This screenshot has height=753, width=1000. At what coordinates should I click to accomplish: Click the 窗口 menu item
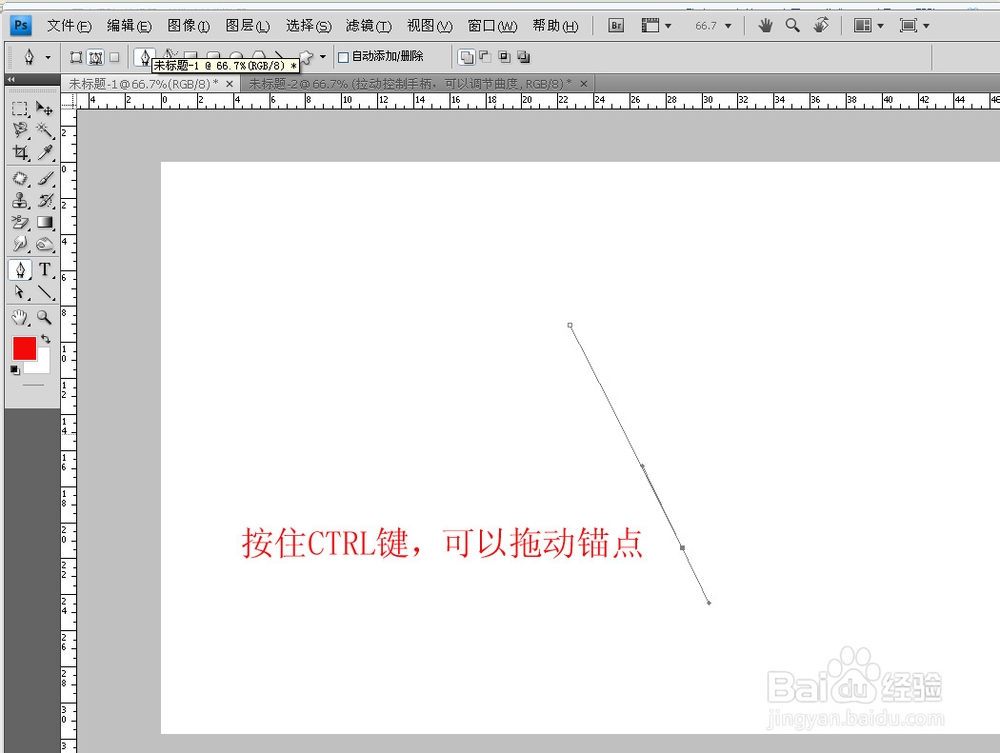point(492,26)
